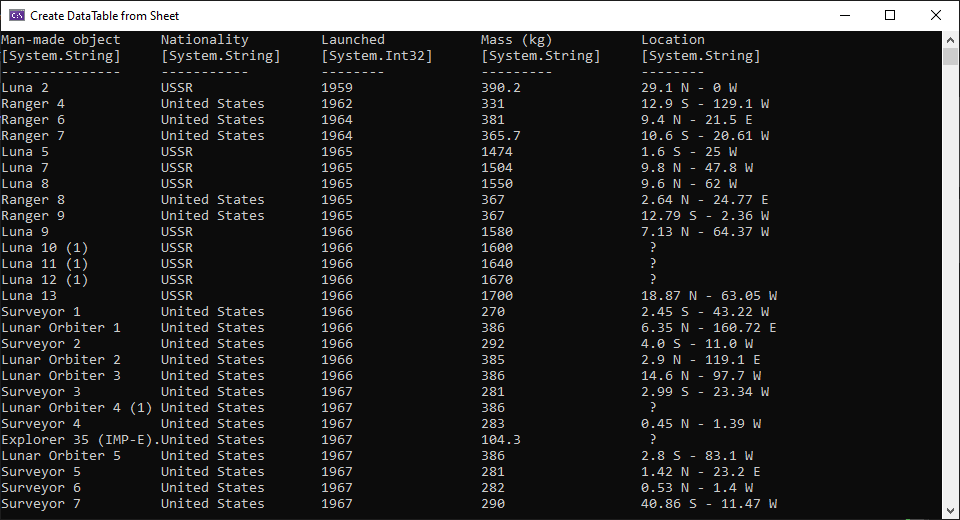Click the 390.2 mass value
Image resolution: width=960 pixels, height=520 pixels.
(501, 88)
